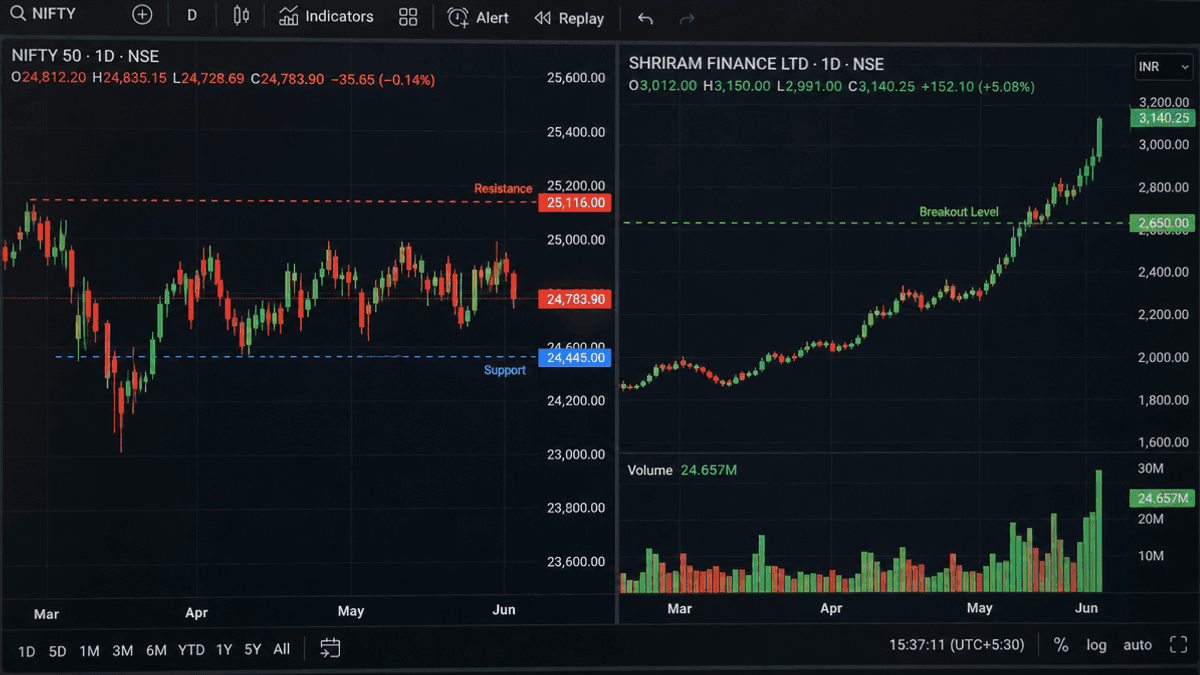Viewport: 1200px width, 675px height.
Task: Open the NIFTY symbol search
Action: 42,15
